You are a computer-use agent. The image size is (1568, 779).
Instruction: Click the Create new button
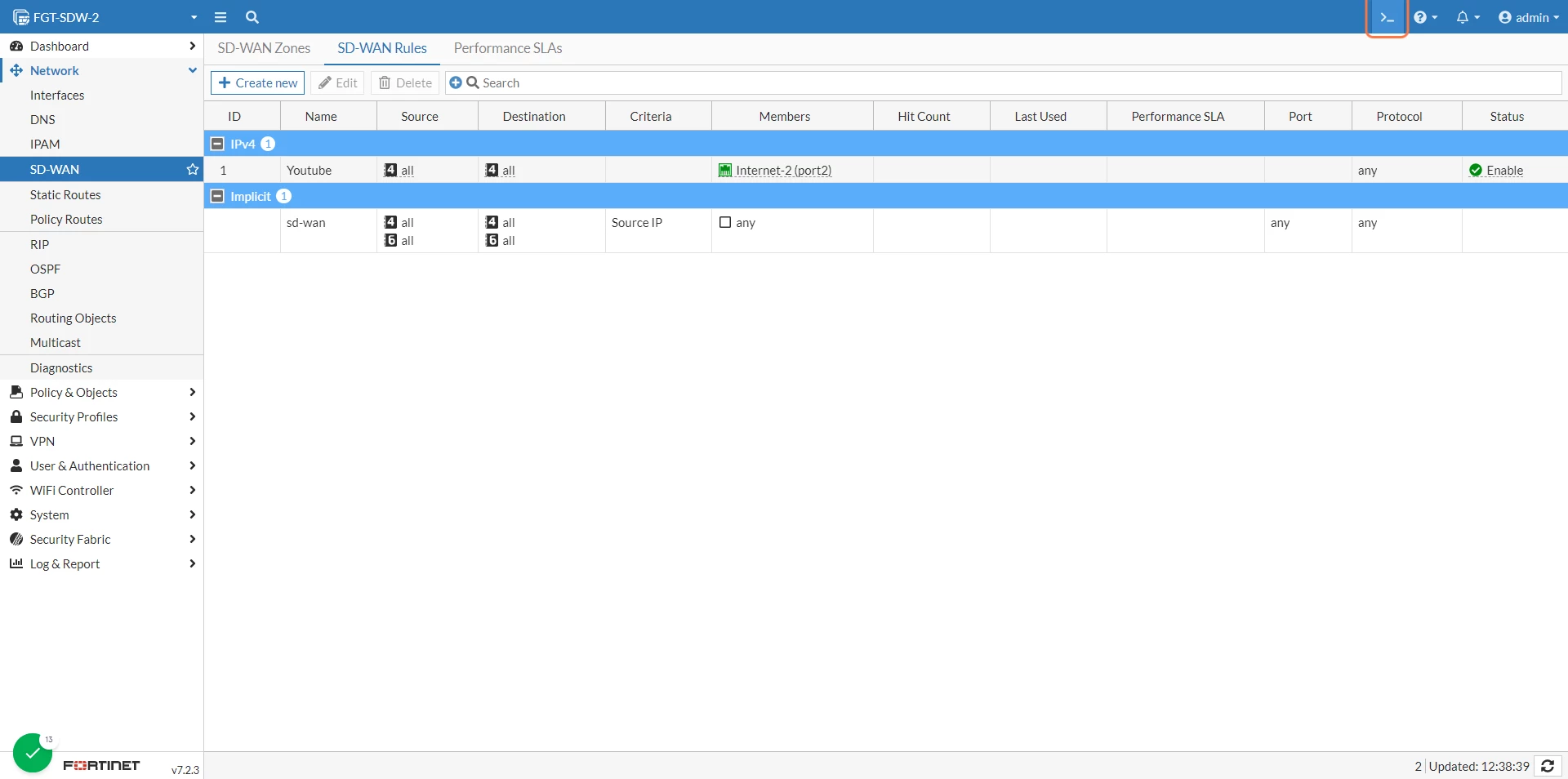pyautogui.click(x=258, y=83)
